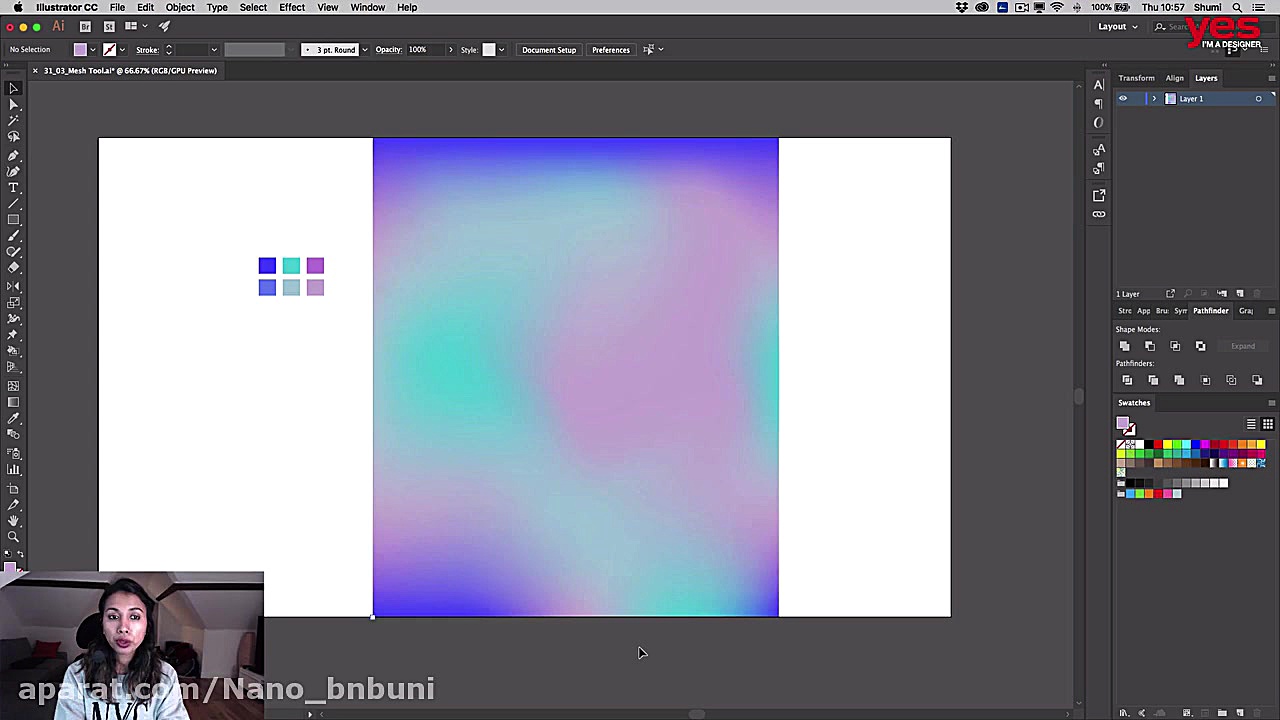Click the Preferences button
Image resolution: width=1280 pixels, height=720 pixels.
(x=611, y=49)
